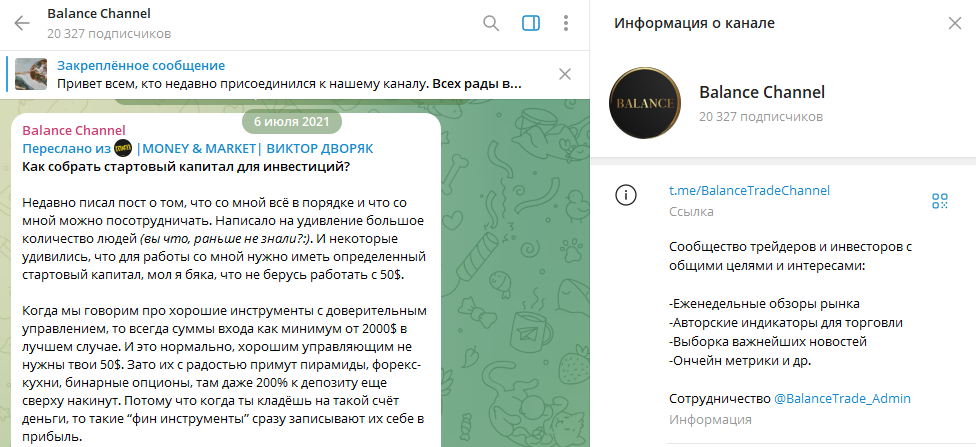Jump to the pinned message 'Закреплённое сообщение'
976x447 pixels.
coord(141,65)
